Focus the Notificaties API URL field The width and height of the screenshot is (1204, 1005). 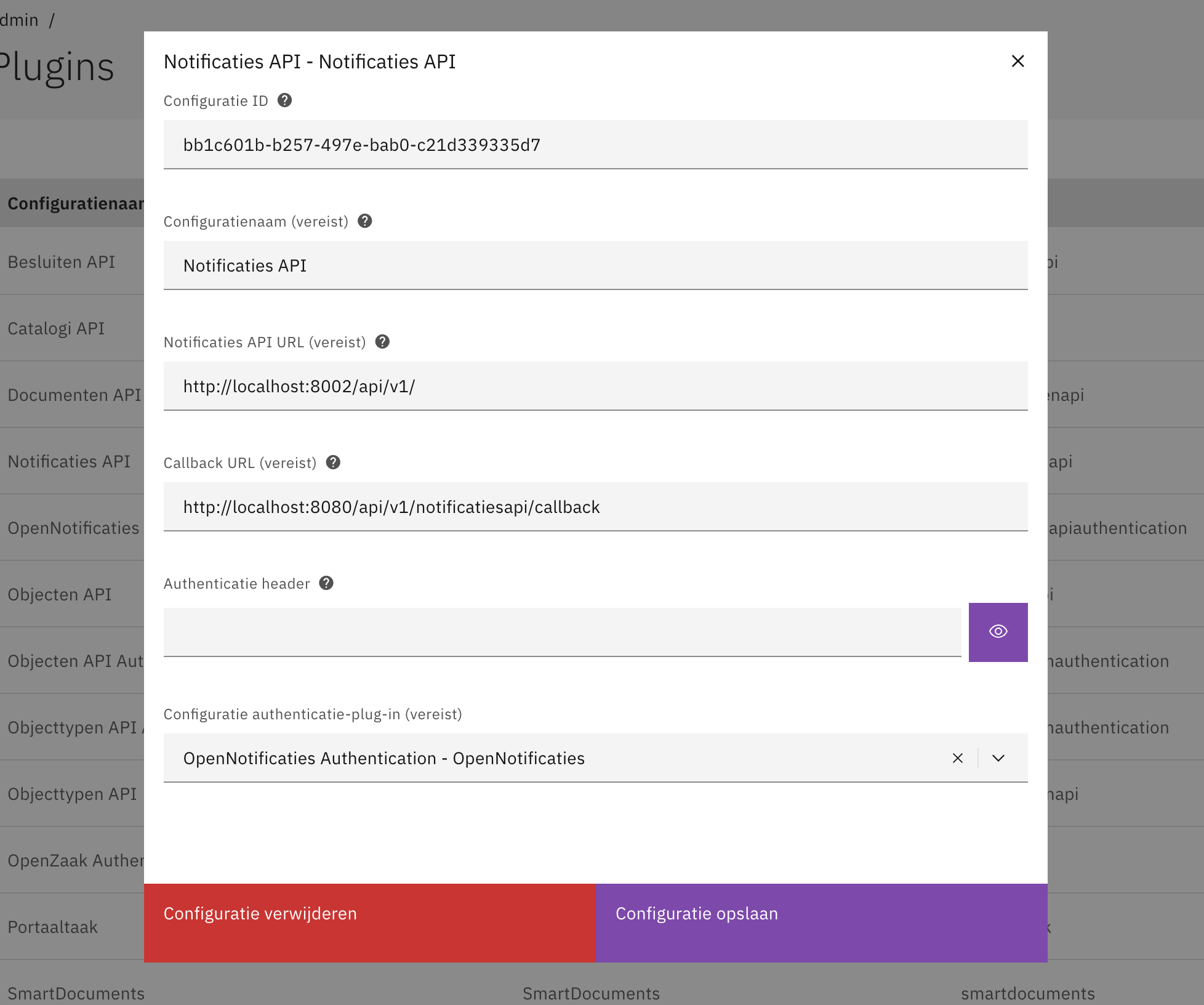coord(595,386)
